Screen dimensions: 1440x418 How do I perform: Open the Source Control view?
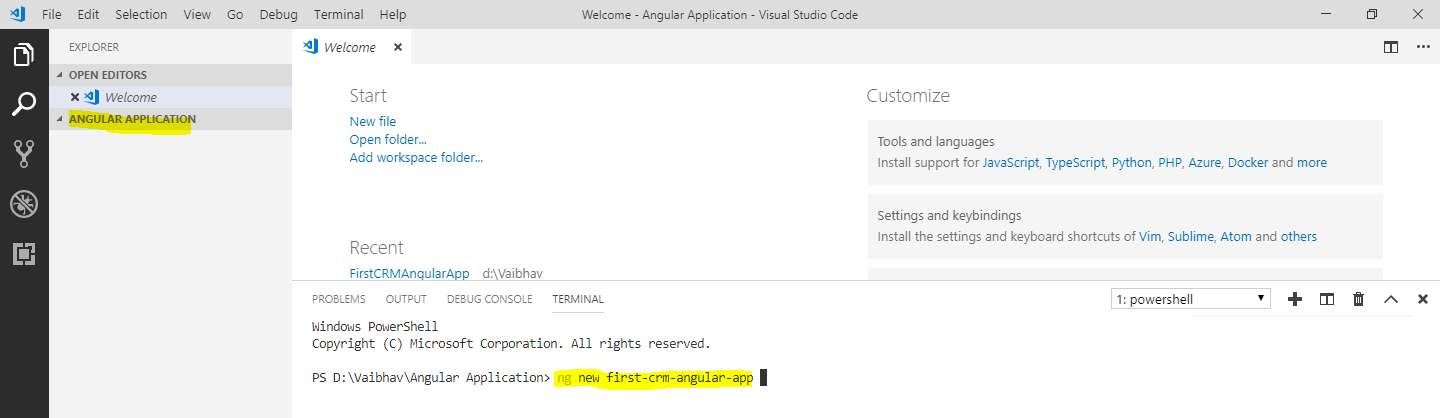coord(24,153)
